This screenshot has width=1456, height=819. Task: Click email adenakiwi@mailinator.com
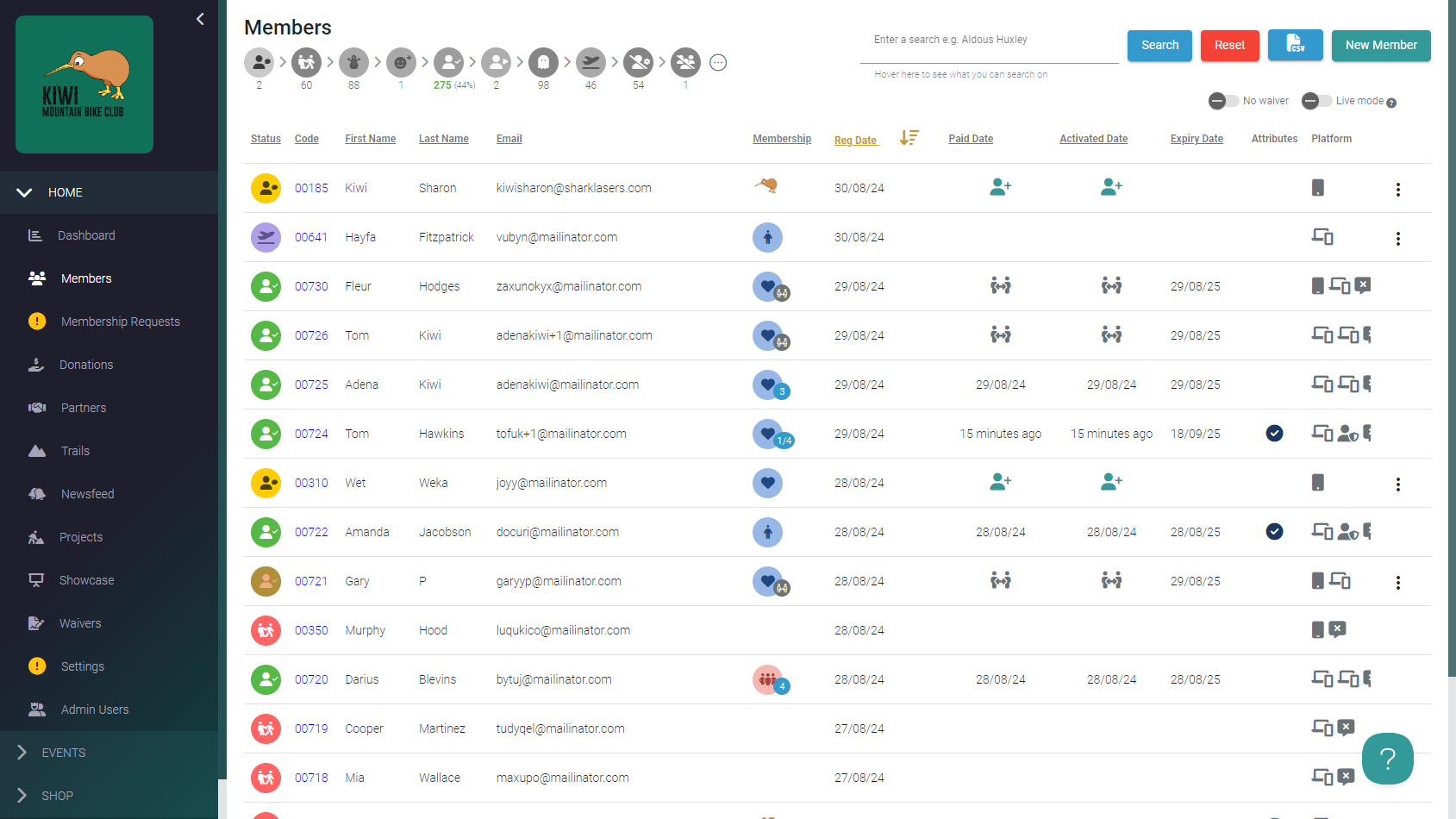click(567, 384)
